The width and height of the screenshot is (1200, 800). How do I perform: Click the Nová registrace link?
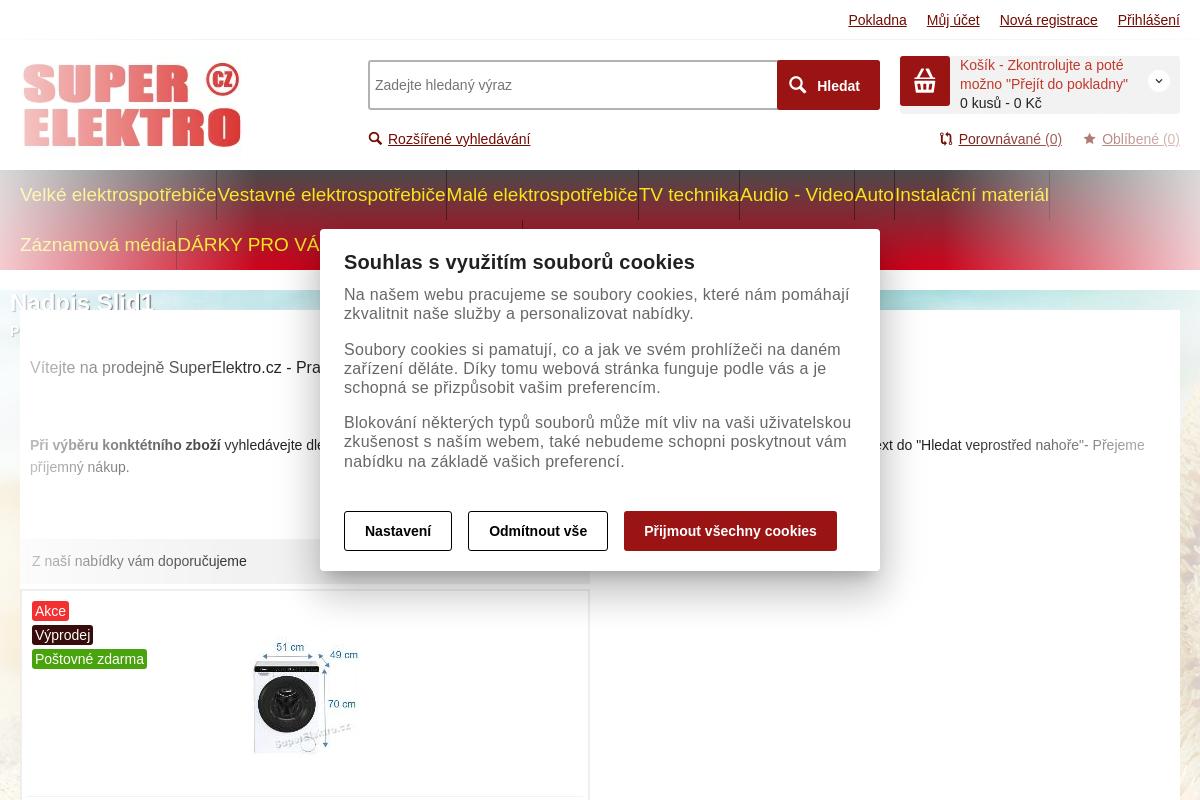[1048, 20]
